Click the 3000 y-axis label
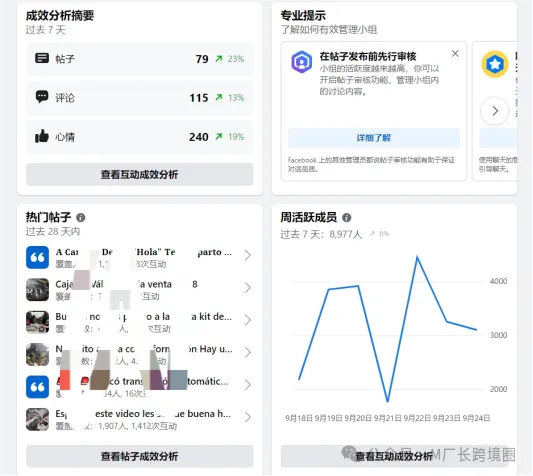 498,335
